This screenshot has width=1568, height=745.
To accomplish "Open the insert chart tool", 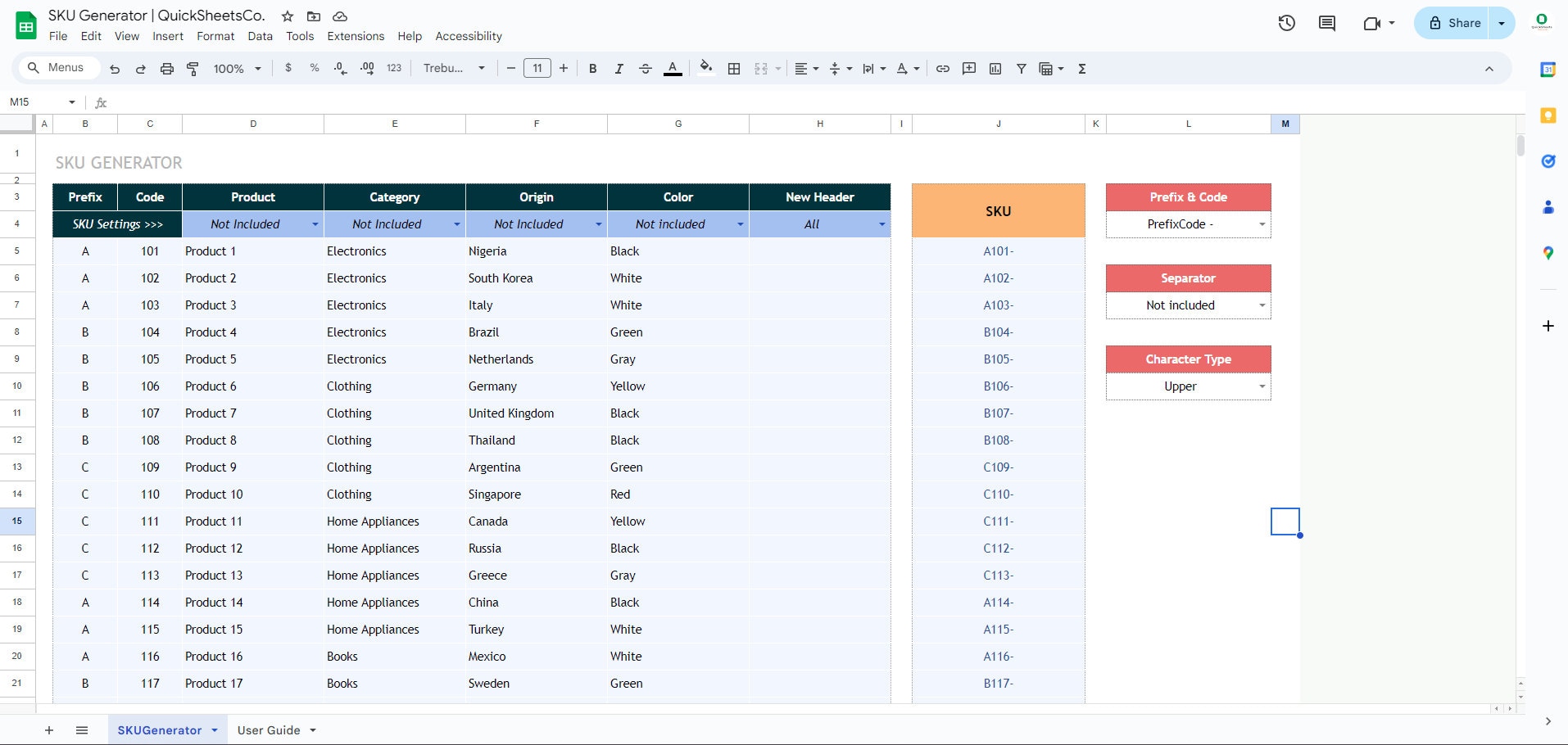I will coord(995,69).
